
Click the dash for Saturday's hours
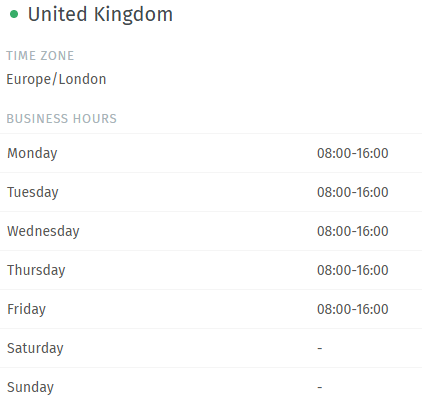[x=320, y=348]
